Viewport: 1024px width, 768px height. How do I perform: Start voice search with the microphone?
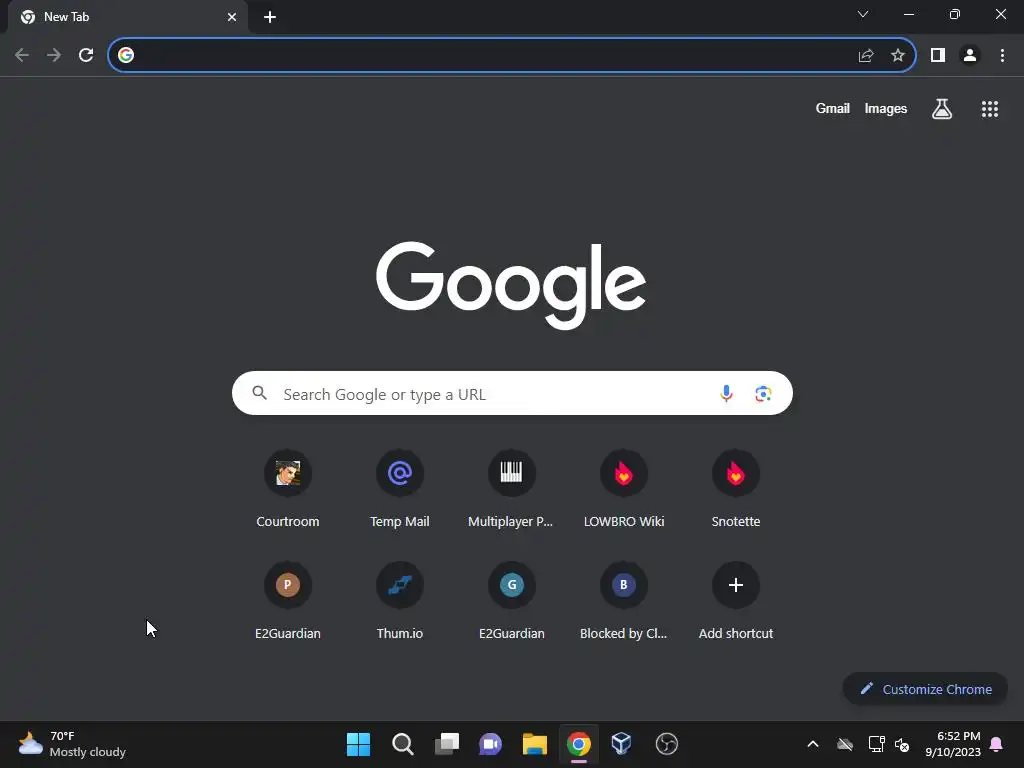tap(726, 393)
